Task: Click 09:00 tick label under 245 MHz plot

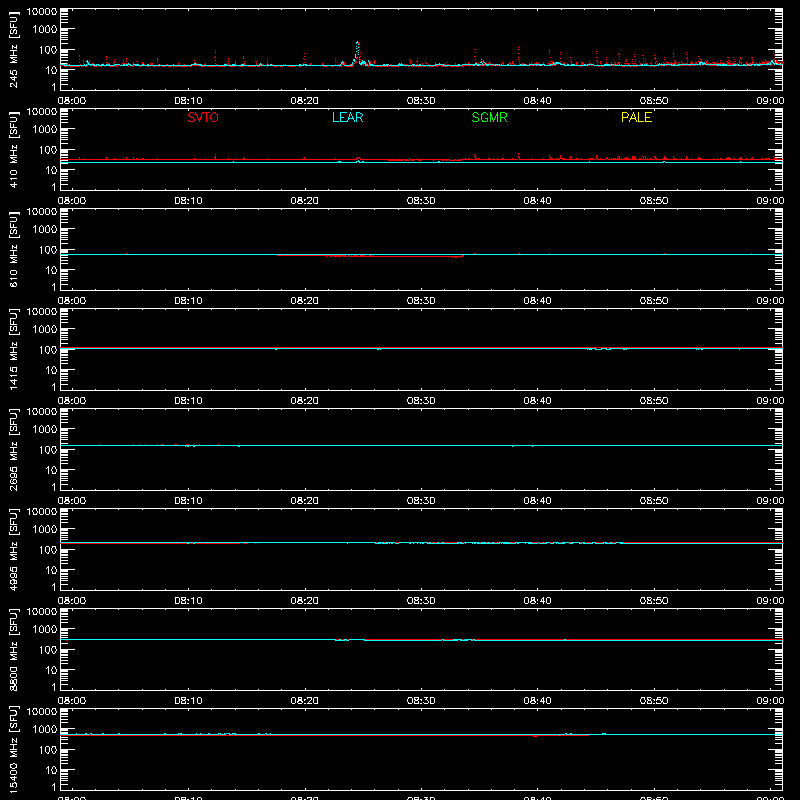Action: [770, 101]
